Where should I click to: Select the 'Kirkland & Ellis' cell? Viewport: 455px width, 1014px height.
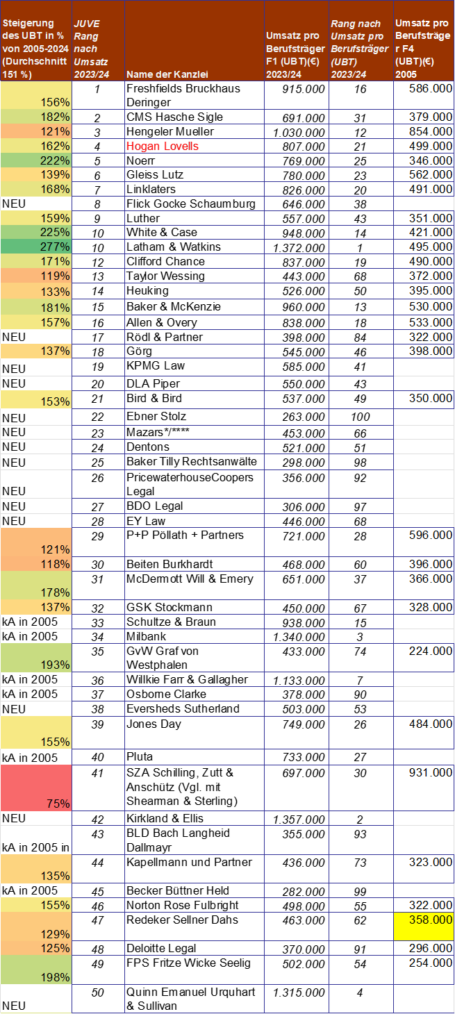tap(194, 817)
